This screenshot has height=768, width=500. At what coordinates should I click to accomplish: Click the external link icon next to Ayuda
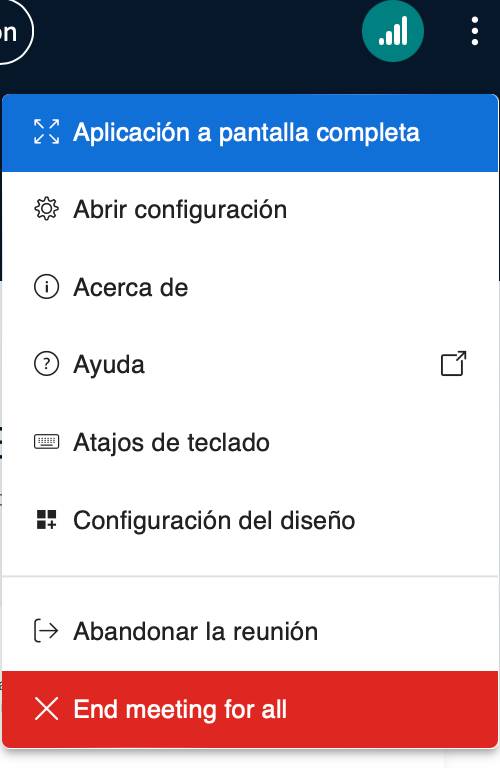(453, 363)
